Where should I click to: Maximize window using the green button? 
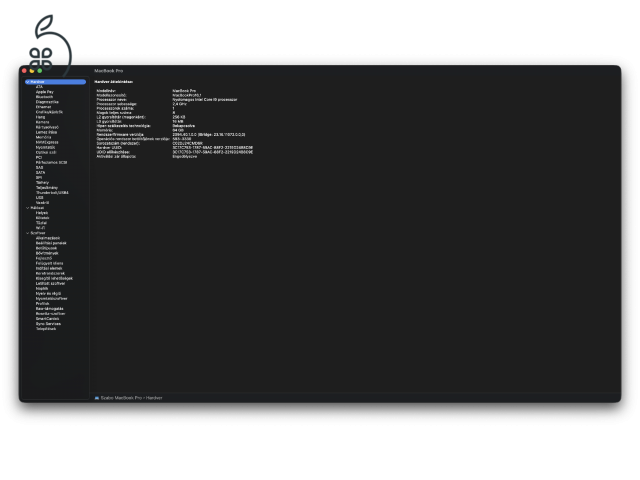pos(40,71)
